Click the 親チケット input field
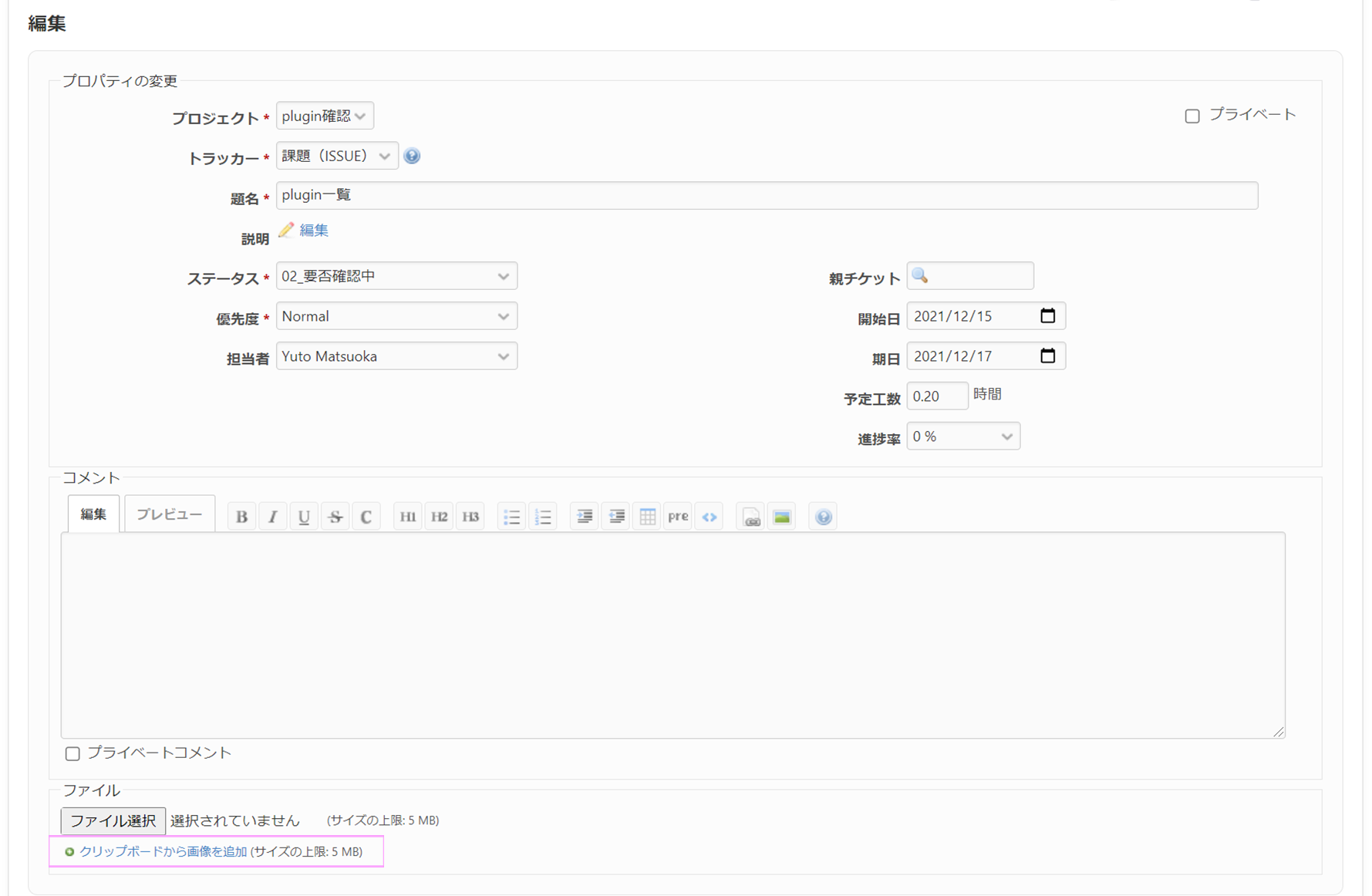 (x=970, y=275)
